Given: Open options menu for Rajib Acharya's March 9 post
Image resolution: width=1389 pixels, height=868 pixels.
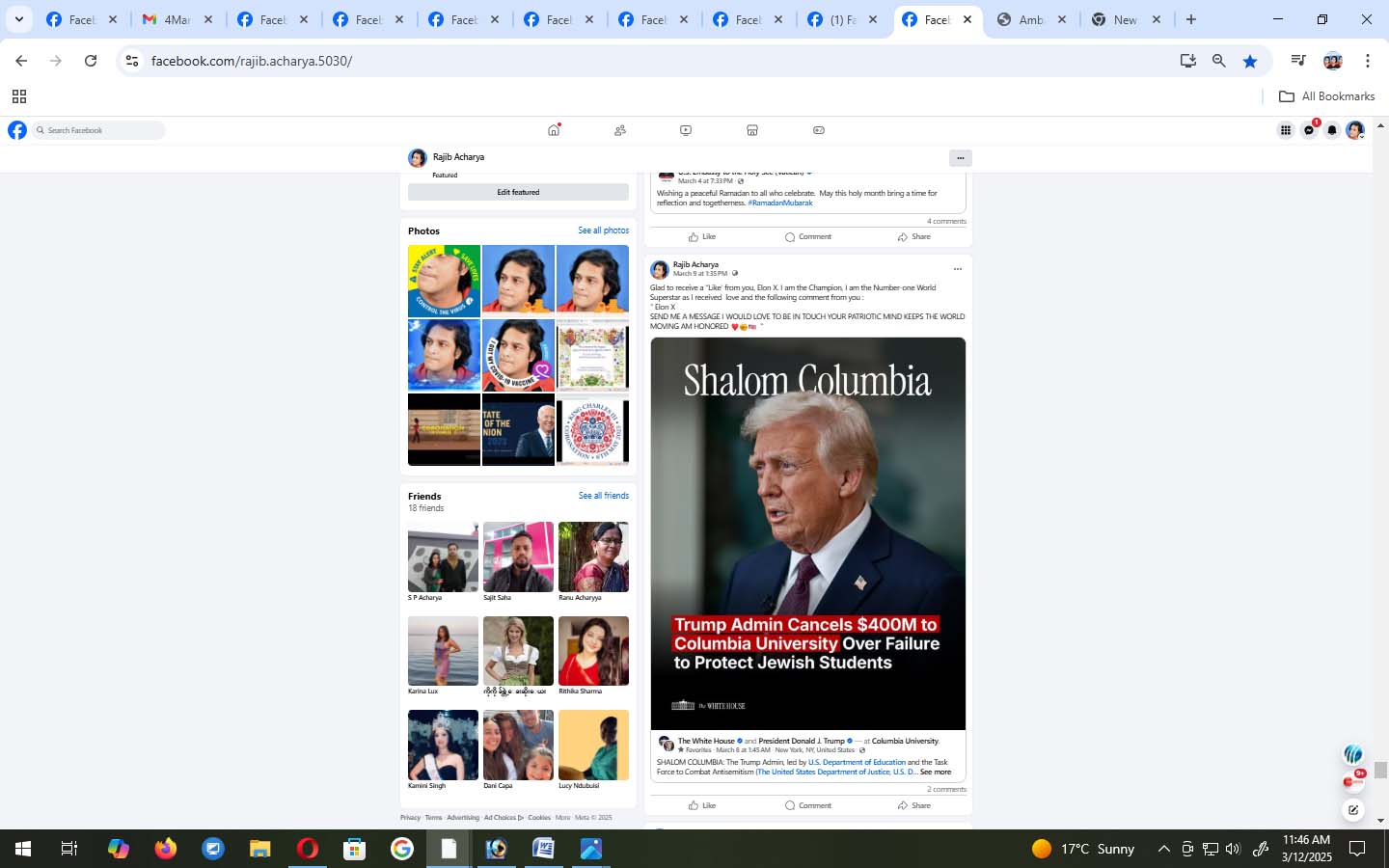Looking at the screenshot, I should pyautogui.click(x=957, y=269).
